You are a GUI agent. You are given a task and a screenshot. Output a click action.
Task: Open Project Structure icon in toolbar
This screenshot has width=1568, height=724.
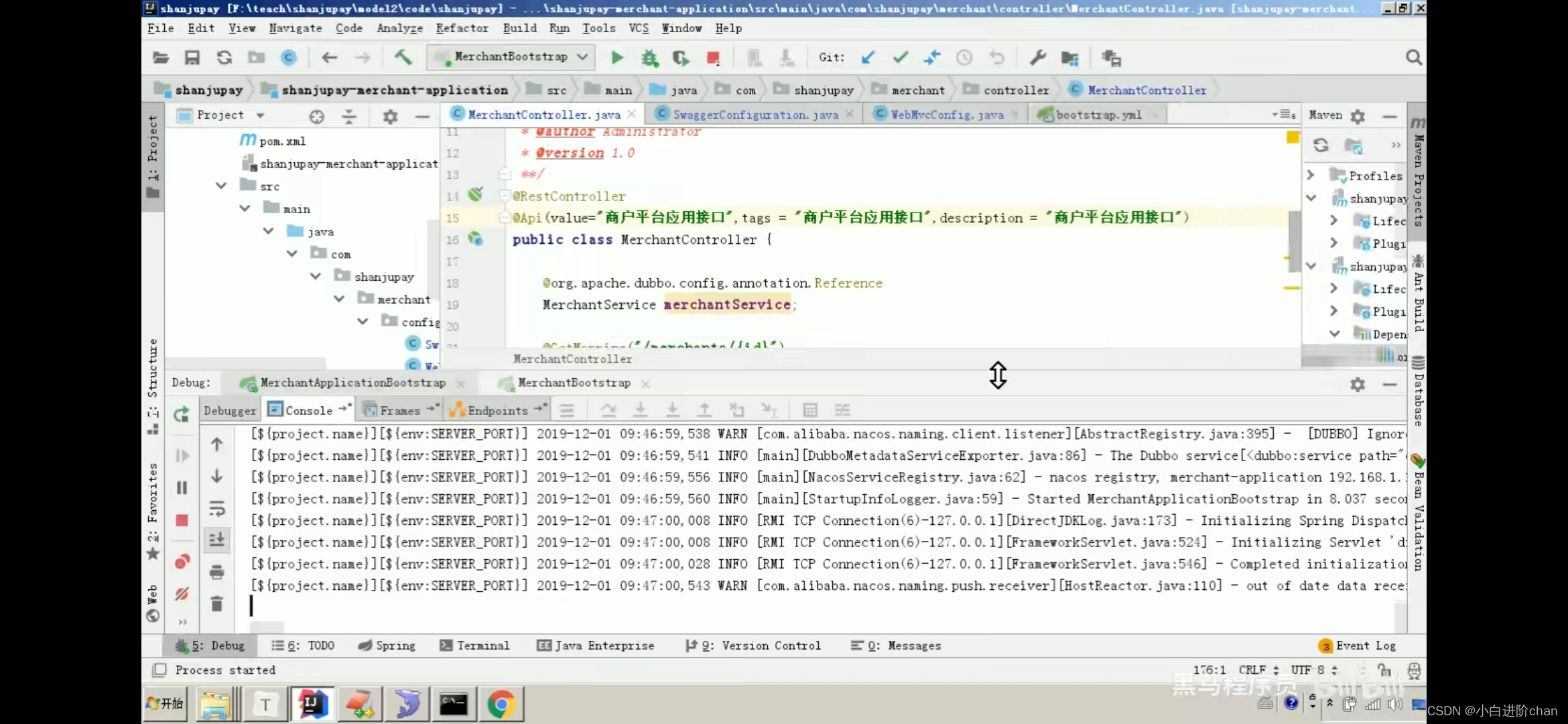1070,58
